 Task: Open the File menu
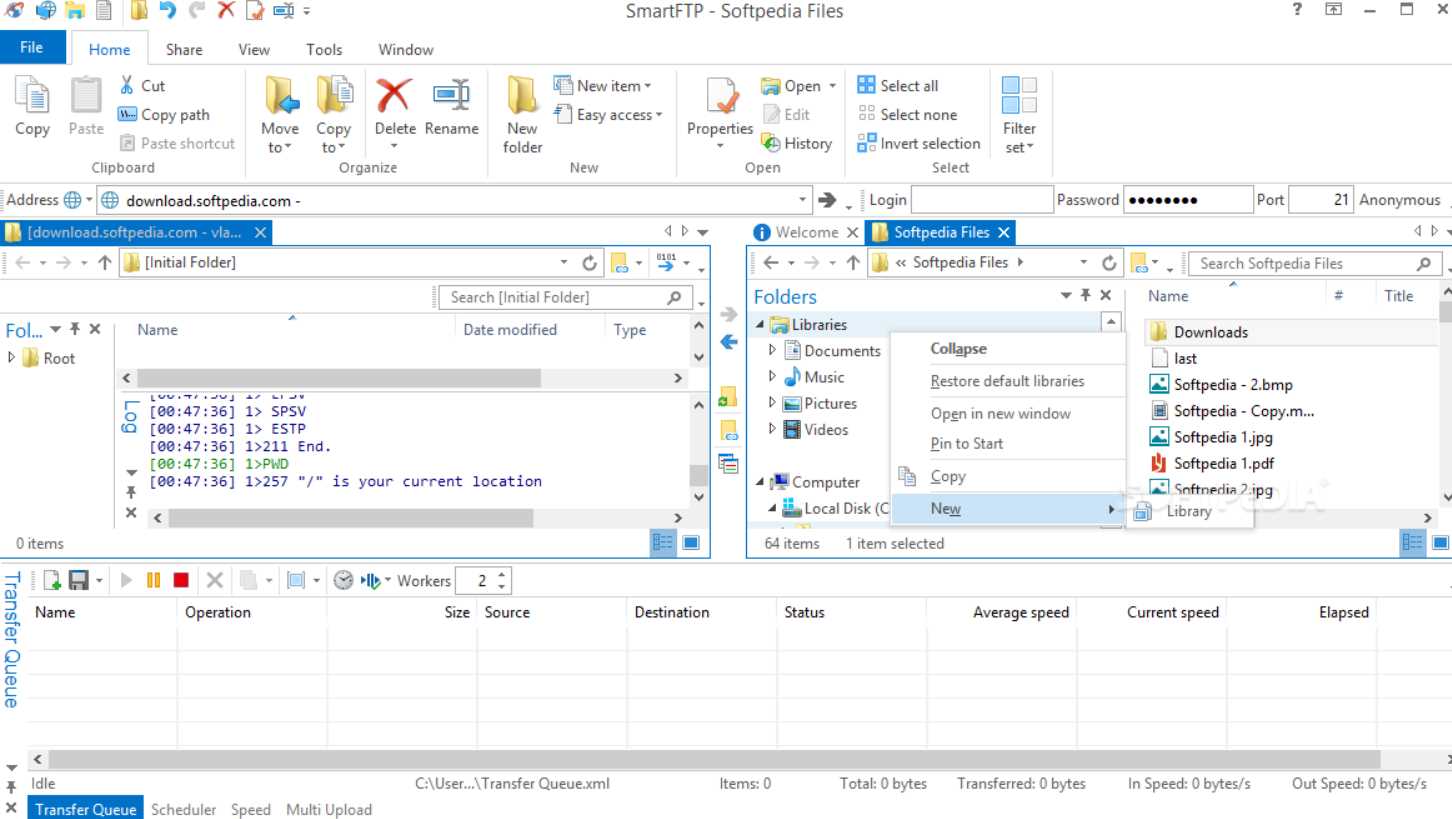[x=32, y=47]
